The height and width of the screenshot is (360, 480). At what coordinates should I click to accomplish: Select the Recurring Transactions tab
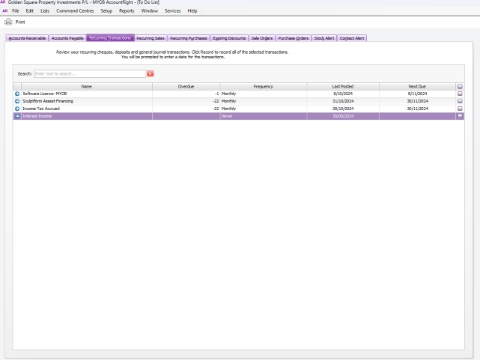(110, 38)
